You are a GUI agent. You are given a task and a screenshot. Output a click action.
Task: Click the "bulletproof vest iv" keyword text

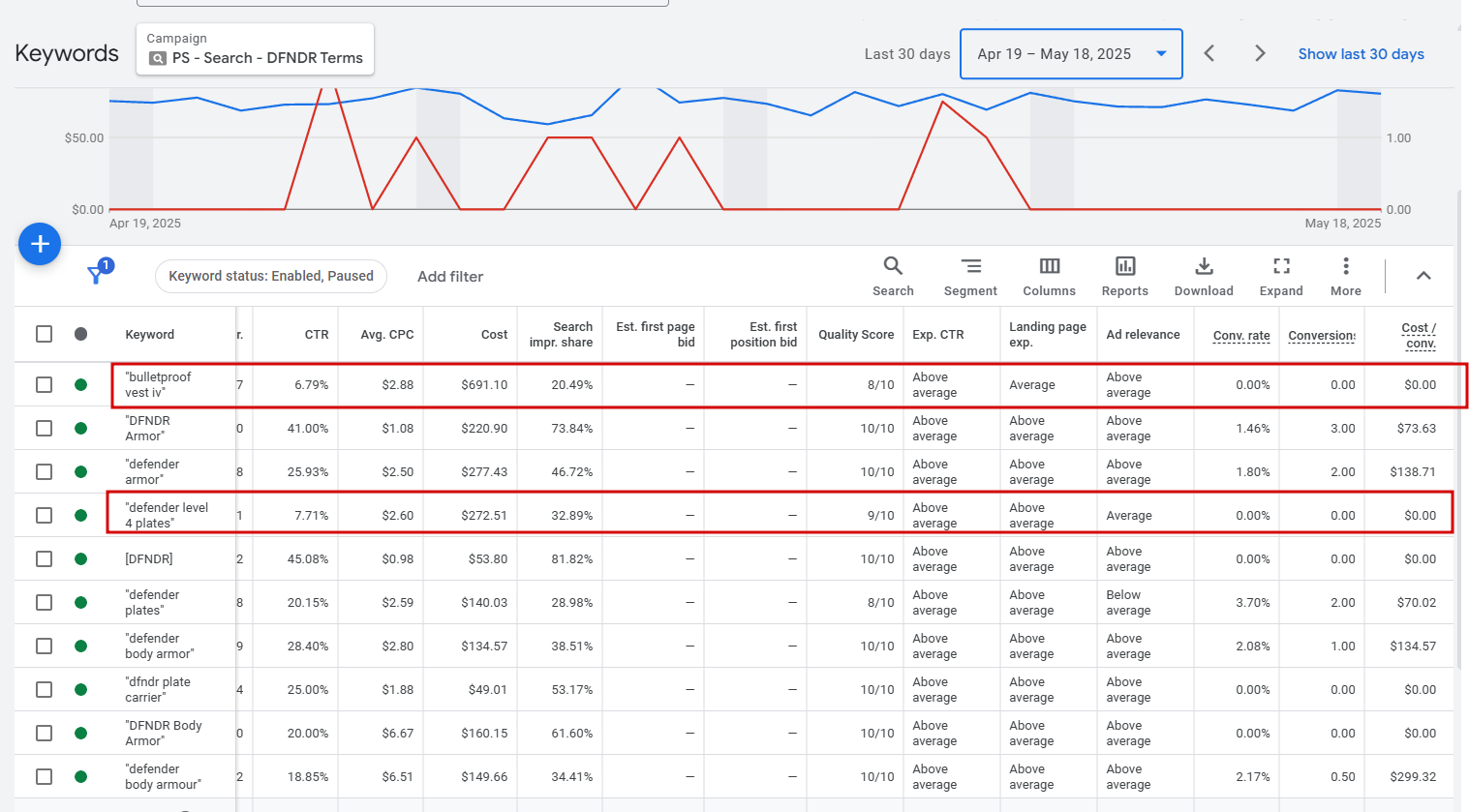[x=158, y=385]
